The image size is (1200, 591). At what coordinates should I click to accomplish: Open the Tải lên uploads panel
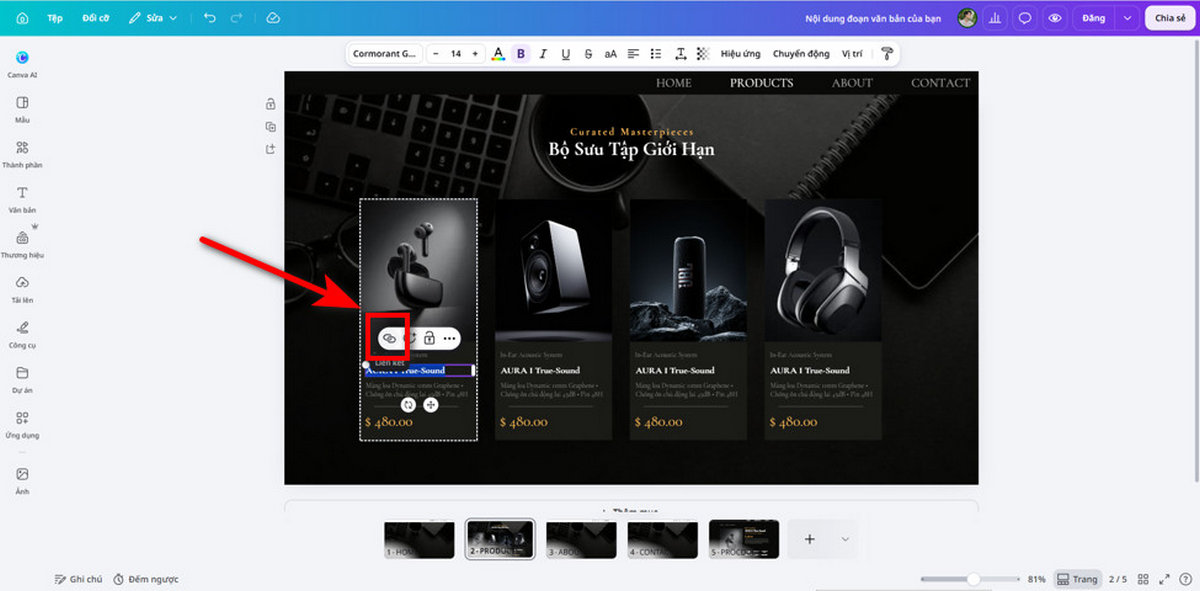click(22, 290)
